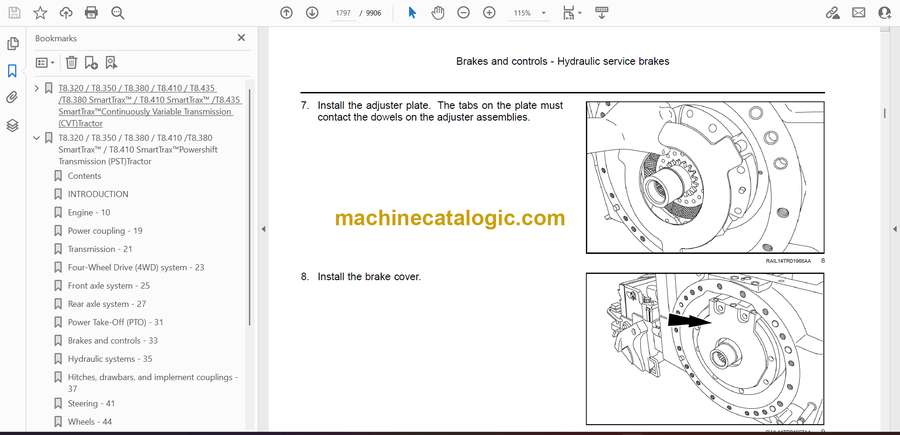Bookmark this file with the star icon

tap(40, 13)
